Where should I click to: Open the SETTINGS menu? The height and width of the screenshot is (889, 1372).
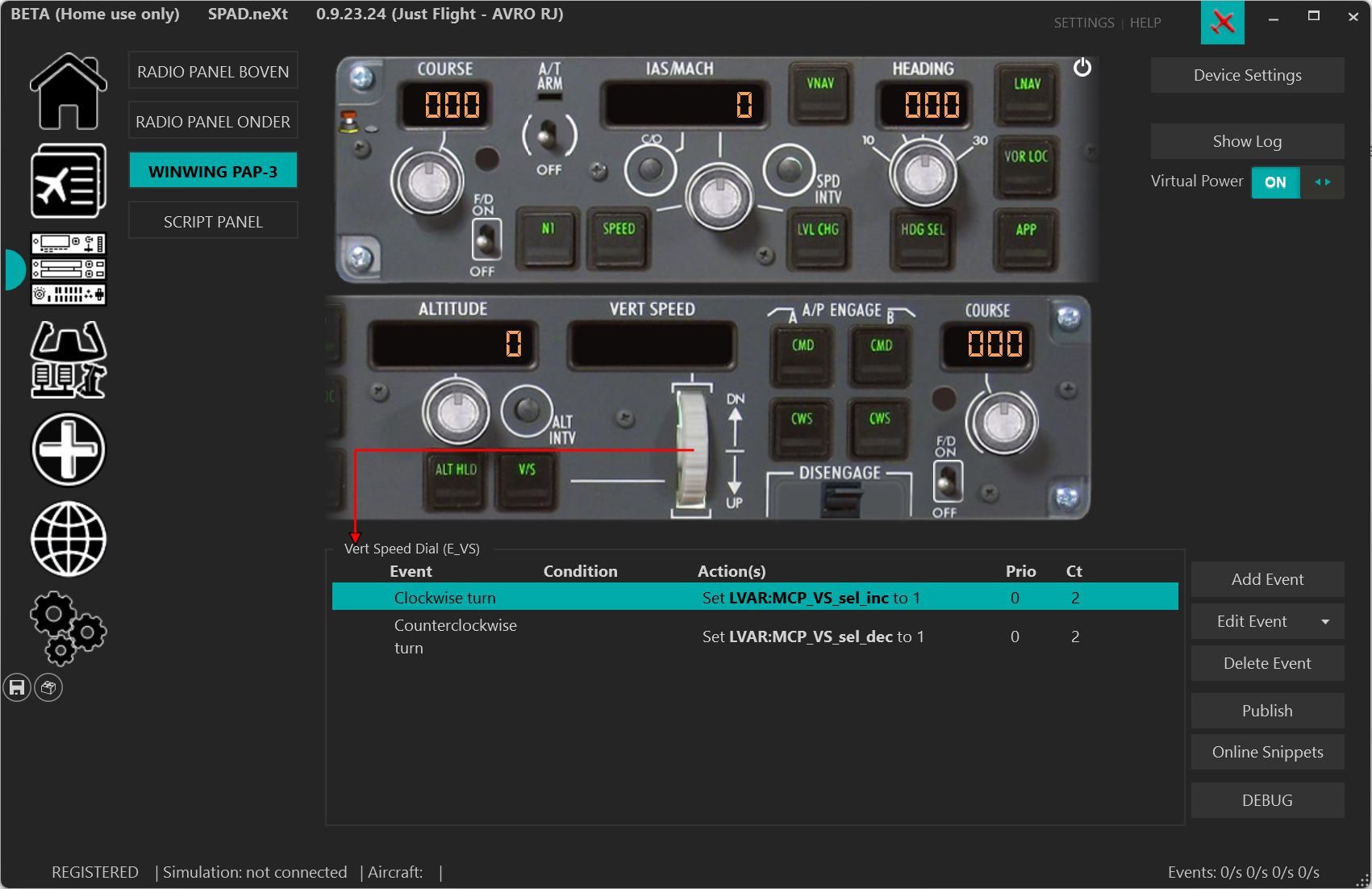[x=1083, y=23]
